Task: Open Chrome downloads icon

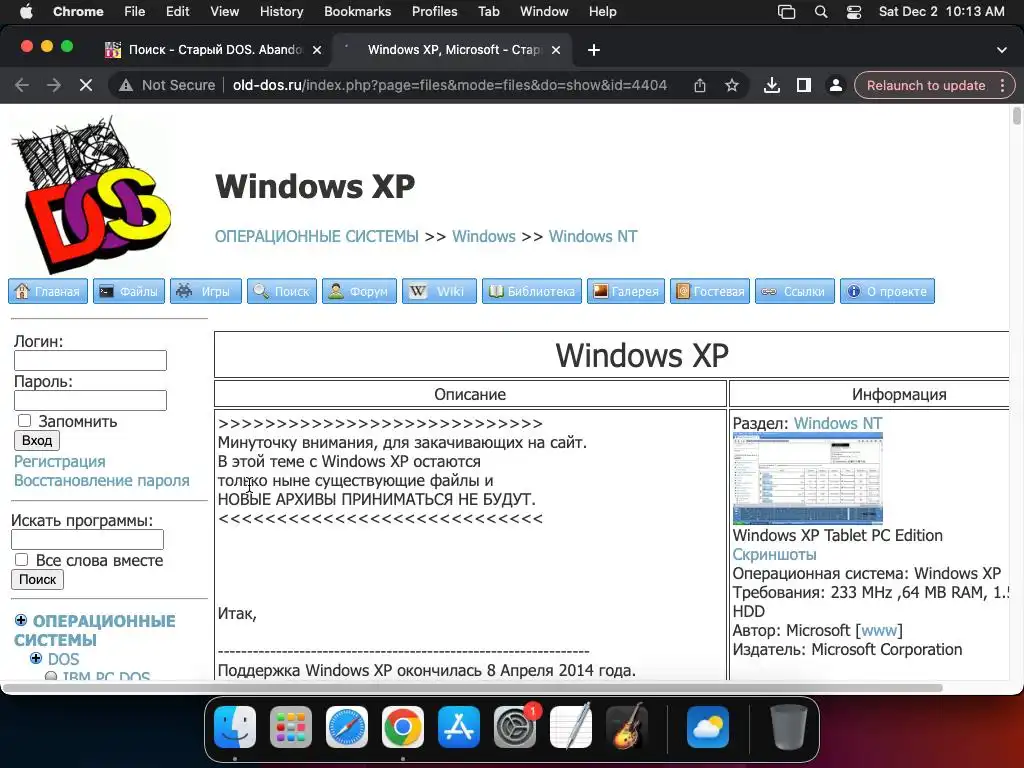Action: click(x=772, y=86)
